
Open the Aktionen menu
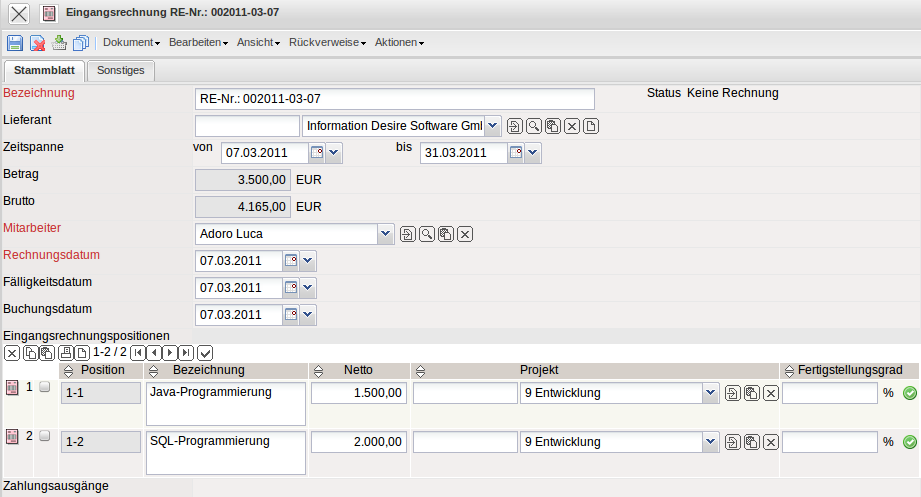coord(399,43)
